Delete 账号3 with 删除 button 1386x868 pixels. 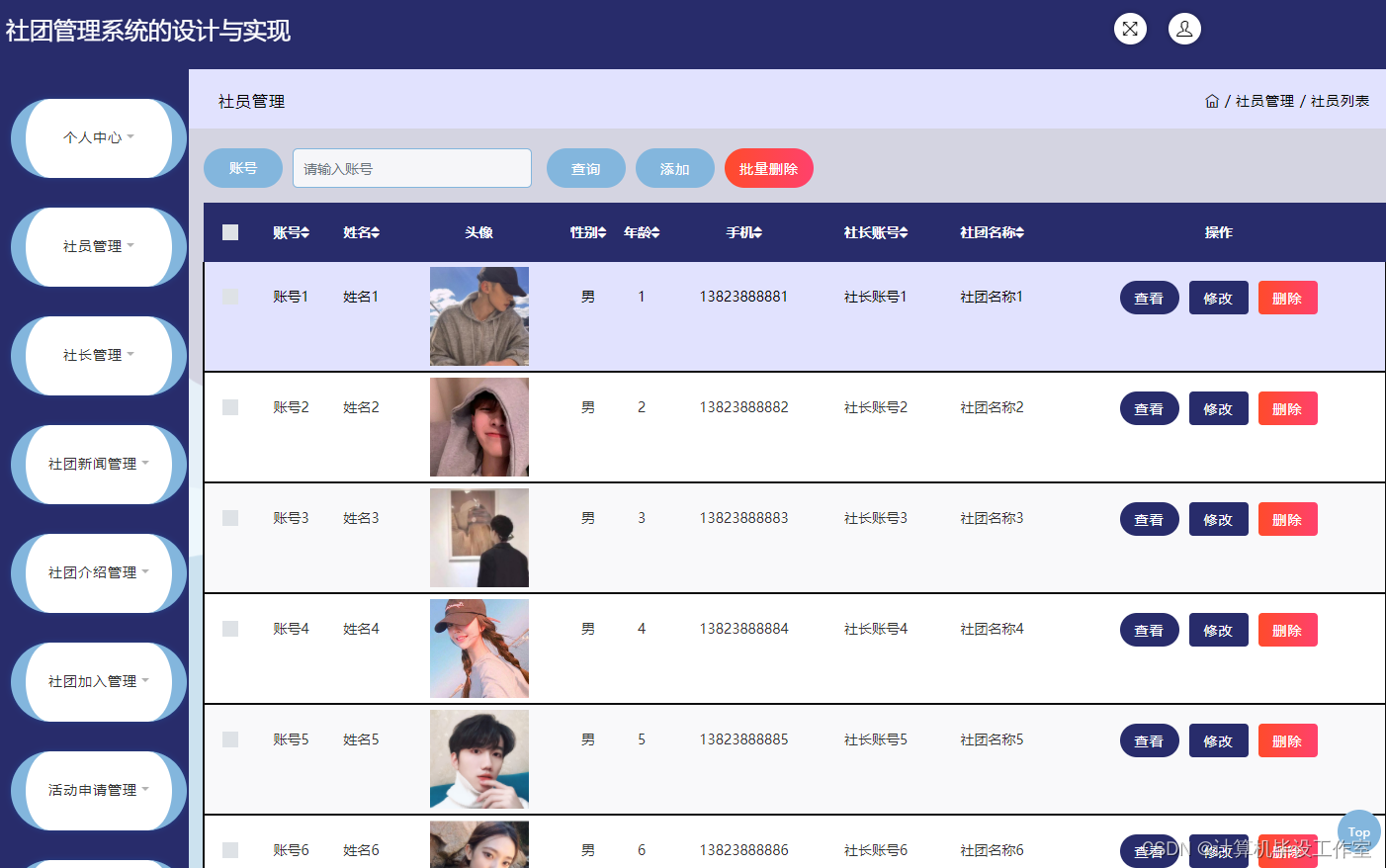tap(1288, 519)
